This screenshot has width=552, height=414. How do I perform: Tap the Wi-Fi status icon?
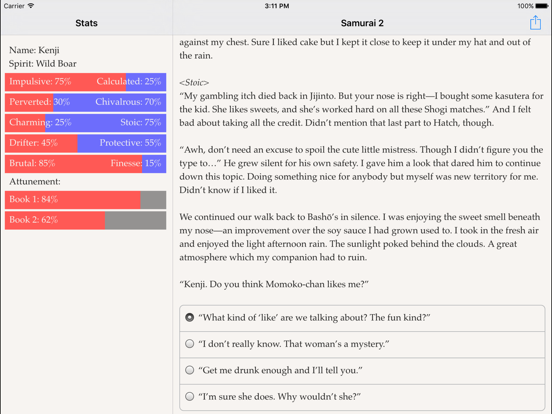[x=31, y=6]
